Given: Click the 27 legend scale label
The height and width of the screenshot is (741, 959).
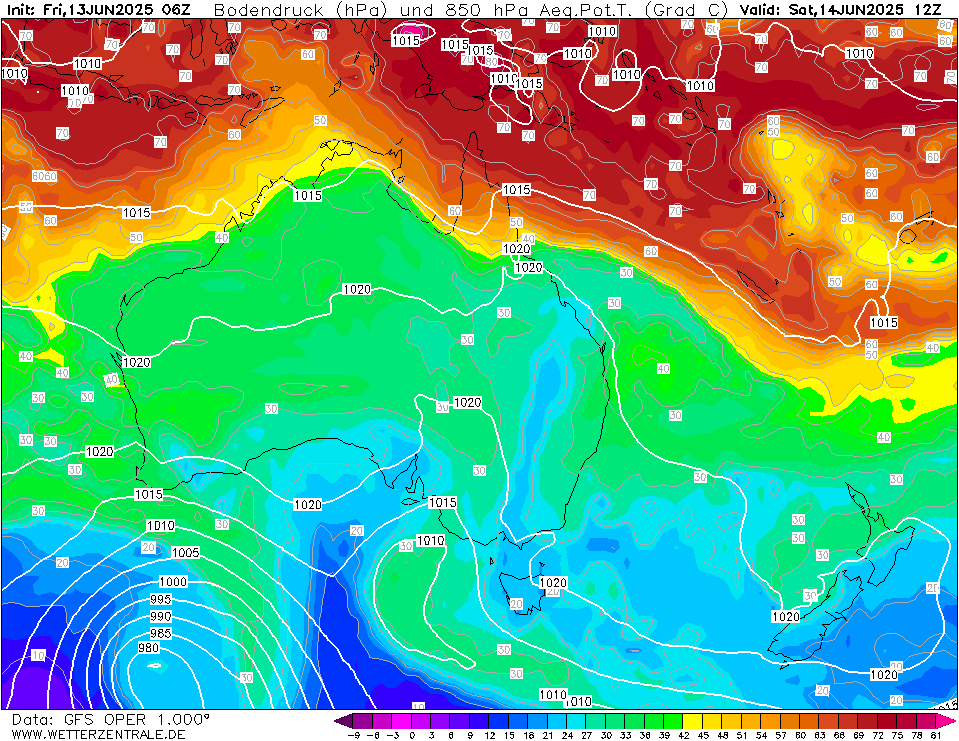Looking at the screenshot, I should [x=587, y=735].
